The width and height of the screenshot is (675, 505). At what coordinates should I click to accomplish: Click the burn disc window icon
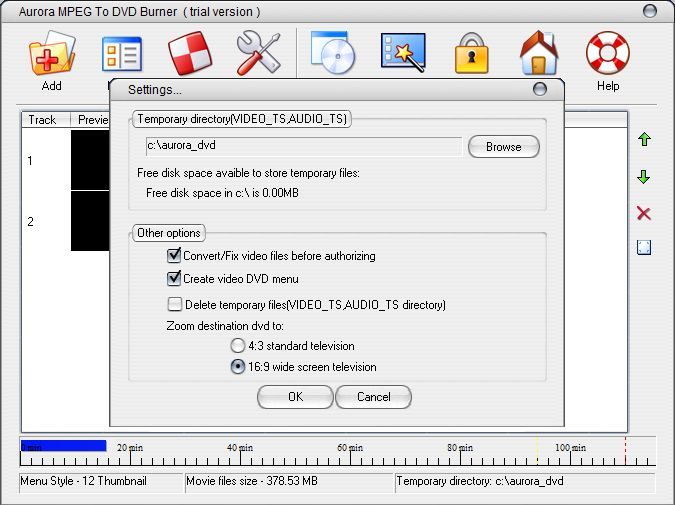coord(333,52)
